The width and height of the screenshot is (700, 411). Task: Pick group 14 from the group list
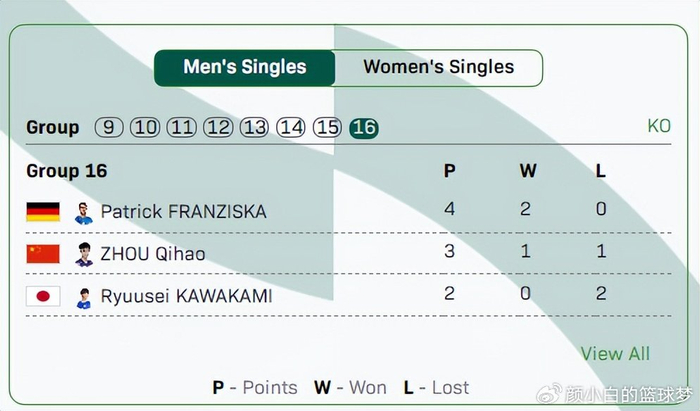pos(291,128)
